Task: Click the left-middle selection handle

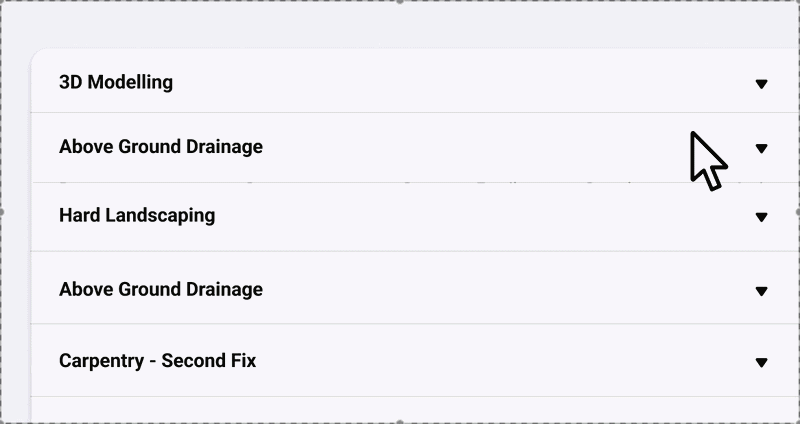Action: pyautogui.click(x=2, y=212)
